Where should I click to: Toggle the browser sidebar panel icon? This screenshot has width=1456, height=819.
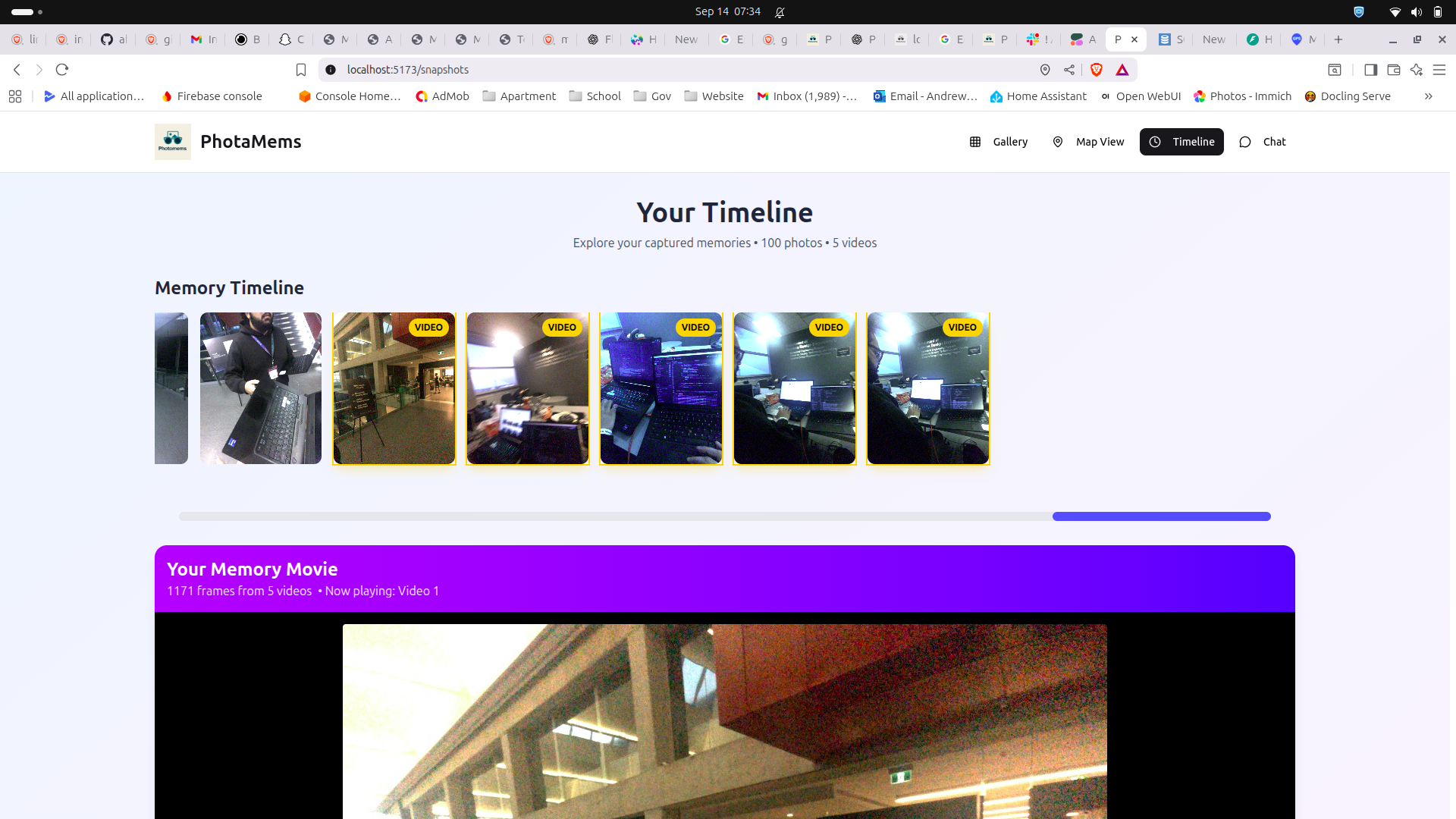pyautogui.click(x=1370, y=70)
